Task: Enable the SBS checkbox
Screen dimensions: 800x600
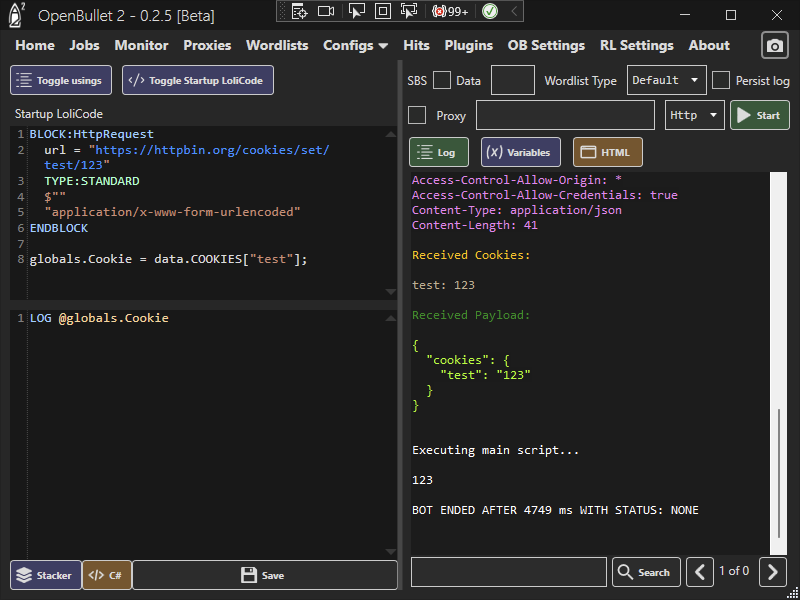Action: tap(442, 81)
